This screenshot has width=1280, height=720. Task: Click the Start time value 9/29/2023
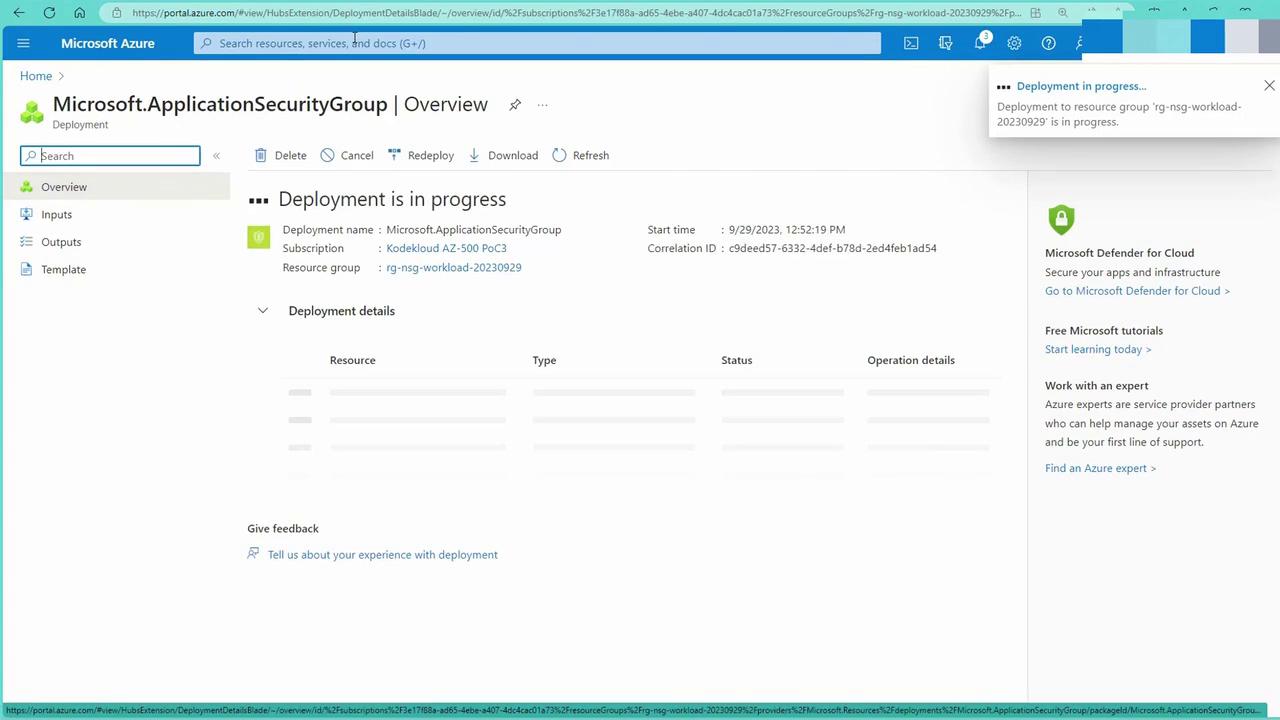(x=787, y=229)
